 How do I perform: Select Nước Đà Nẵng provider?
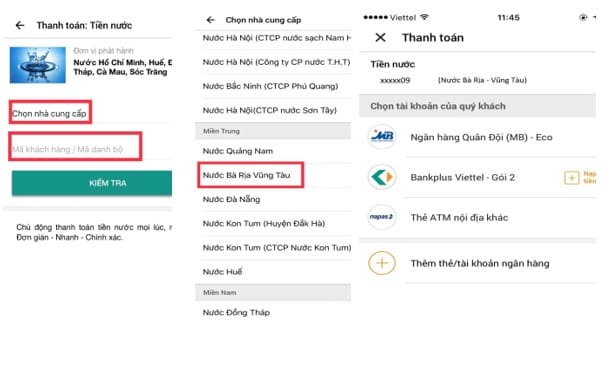coord(276,199)
